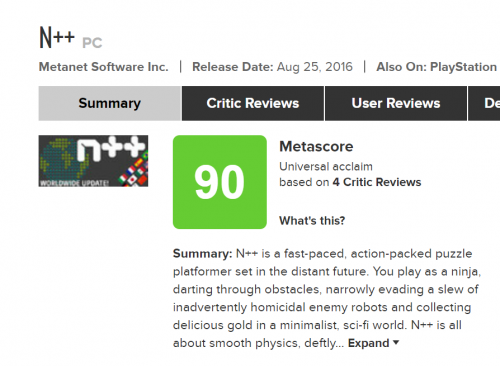Open the User Reviews tab
The image size is (500, 366).
(396, 103)
